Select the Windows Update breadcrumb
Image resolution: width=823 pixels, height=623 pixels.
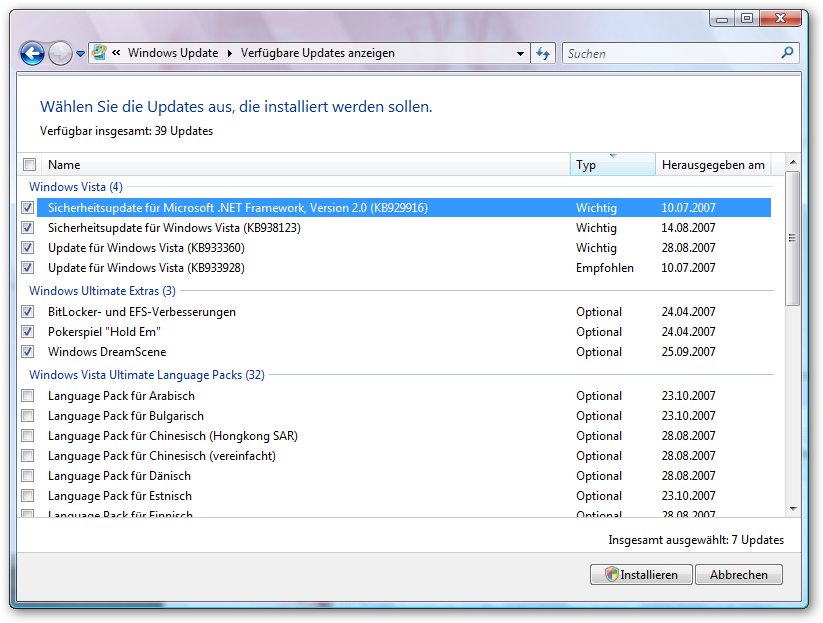click(173, 53)
